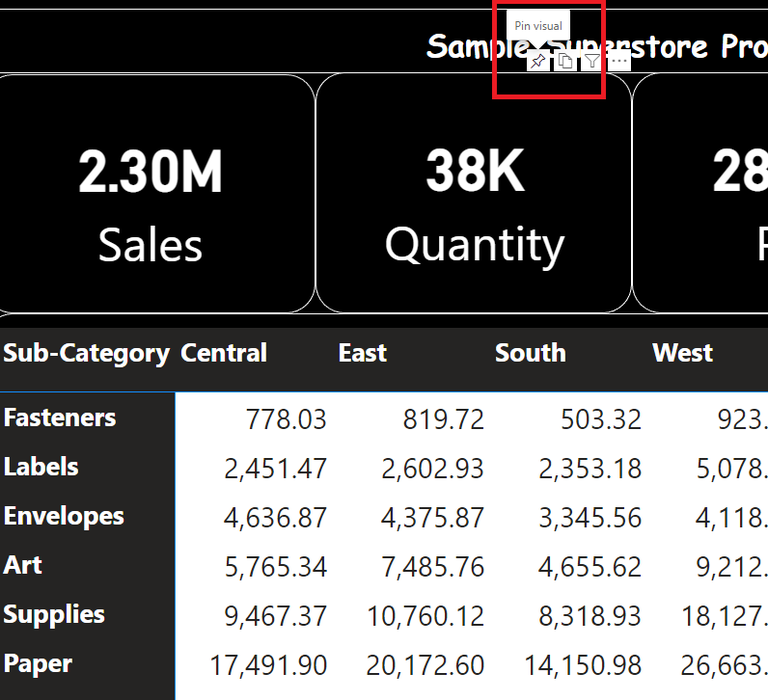Open the filters icon on the visual
Viewport: 768px width, 700px height.
point(592,62)
